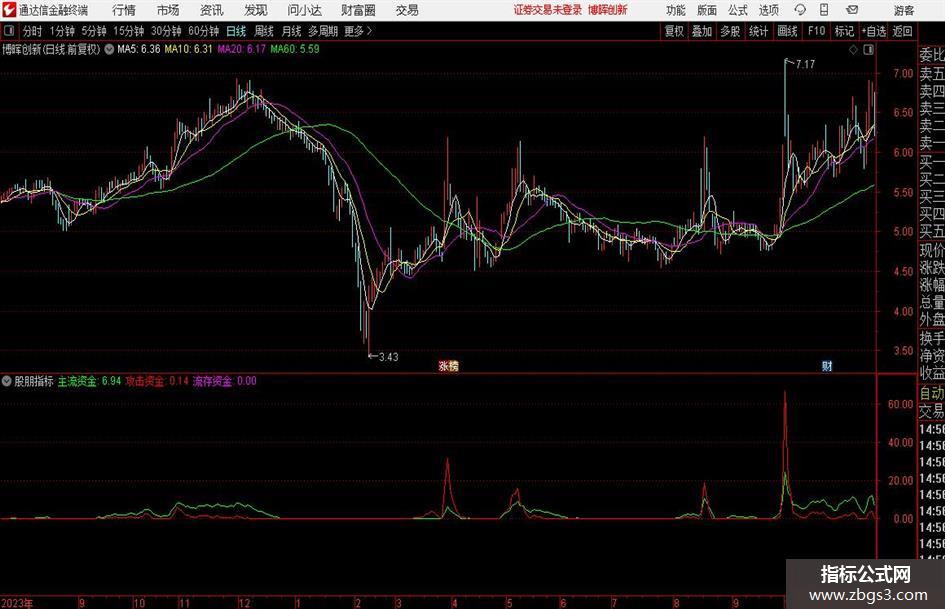Open F10 company info
The width and height of the screenshot is (945, 609).
pos(817,31)
